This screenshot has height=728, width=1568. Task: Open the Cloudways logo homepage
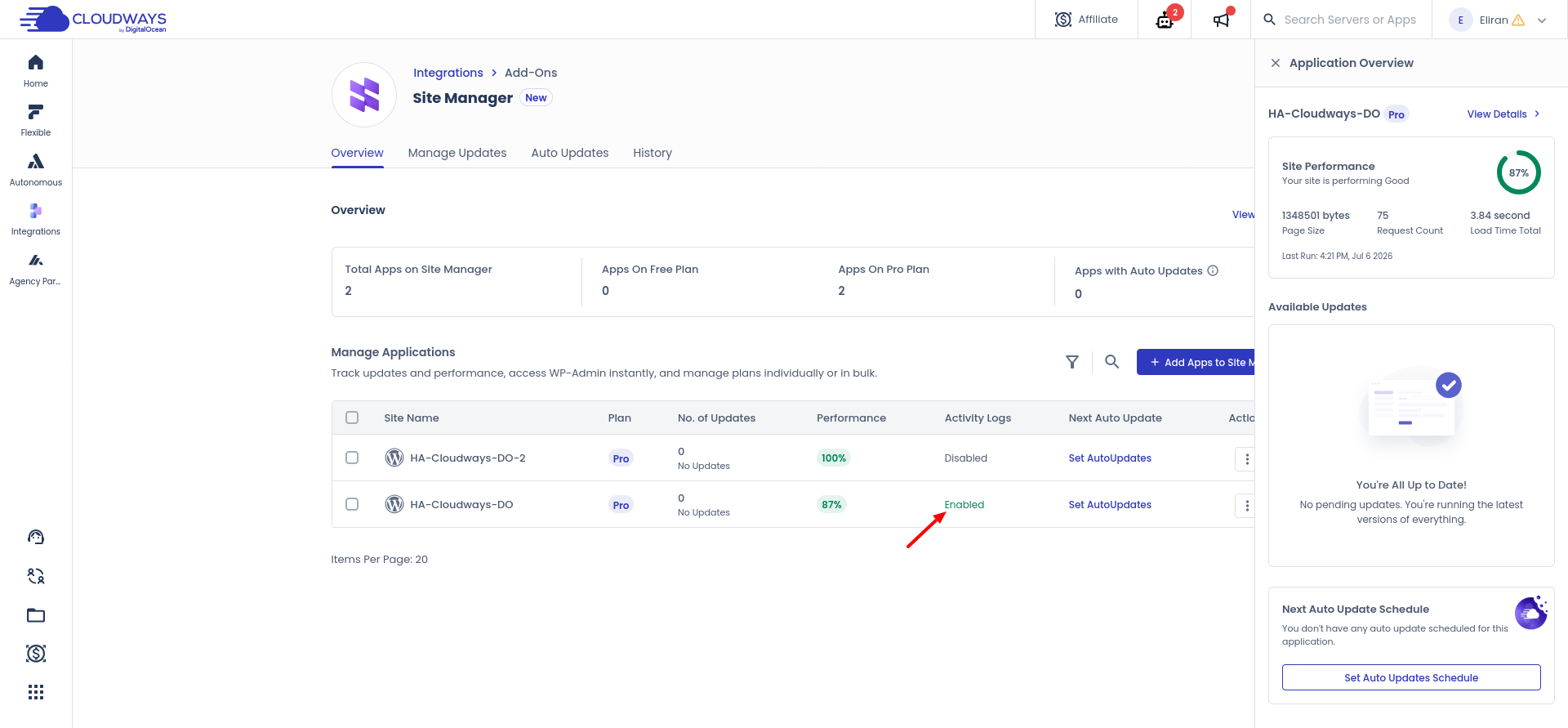coord(93,19)
